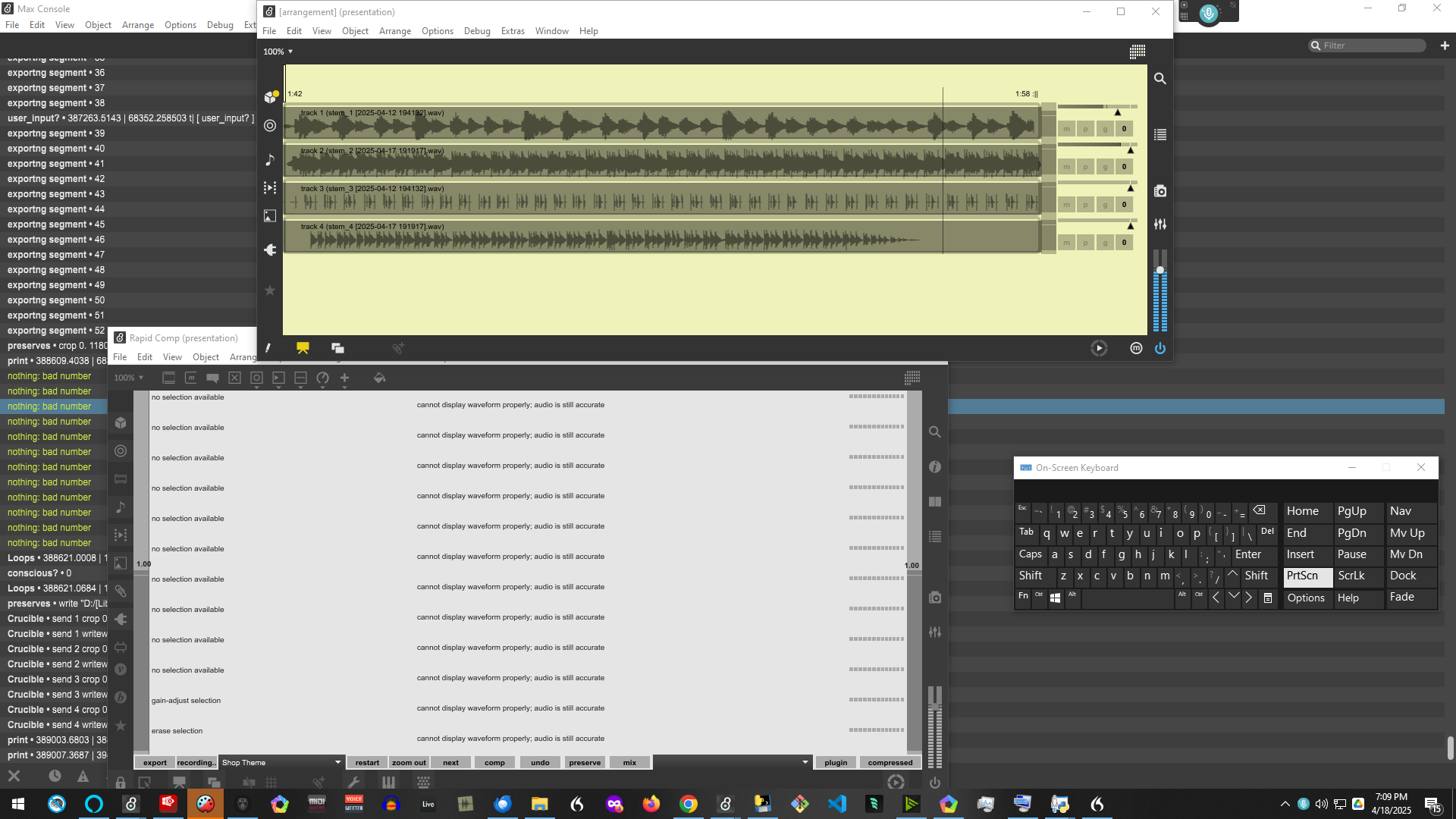Click the comp button
The image size is (1456, 819).
[x=494, y=763]
